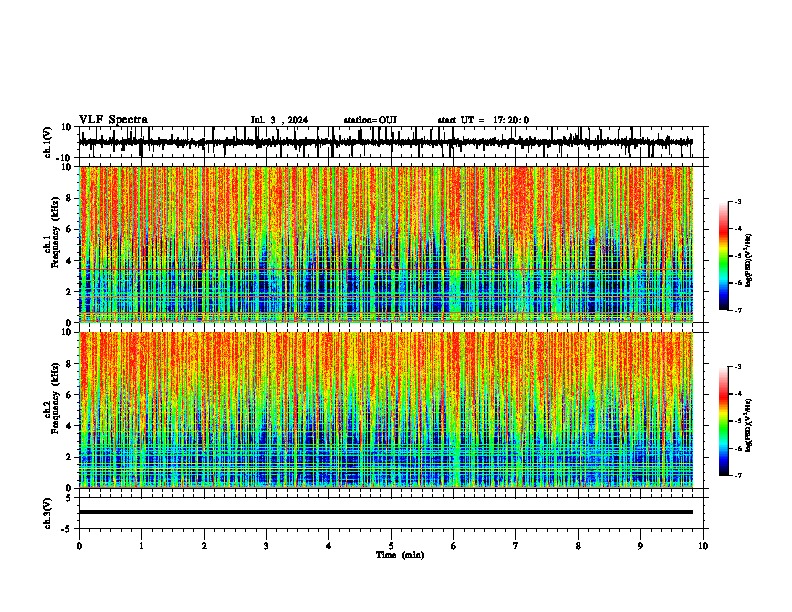Click the "-7" label on ch.2 colorbar
The height and width of the screenshot is (612, 792).
point(737,476)
